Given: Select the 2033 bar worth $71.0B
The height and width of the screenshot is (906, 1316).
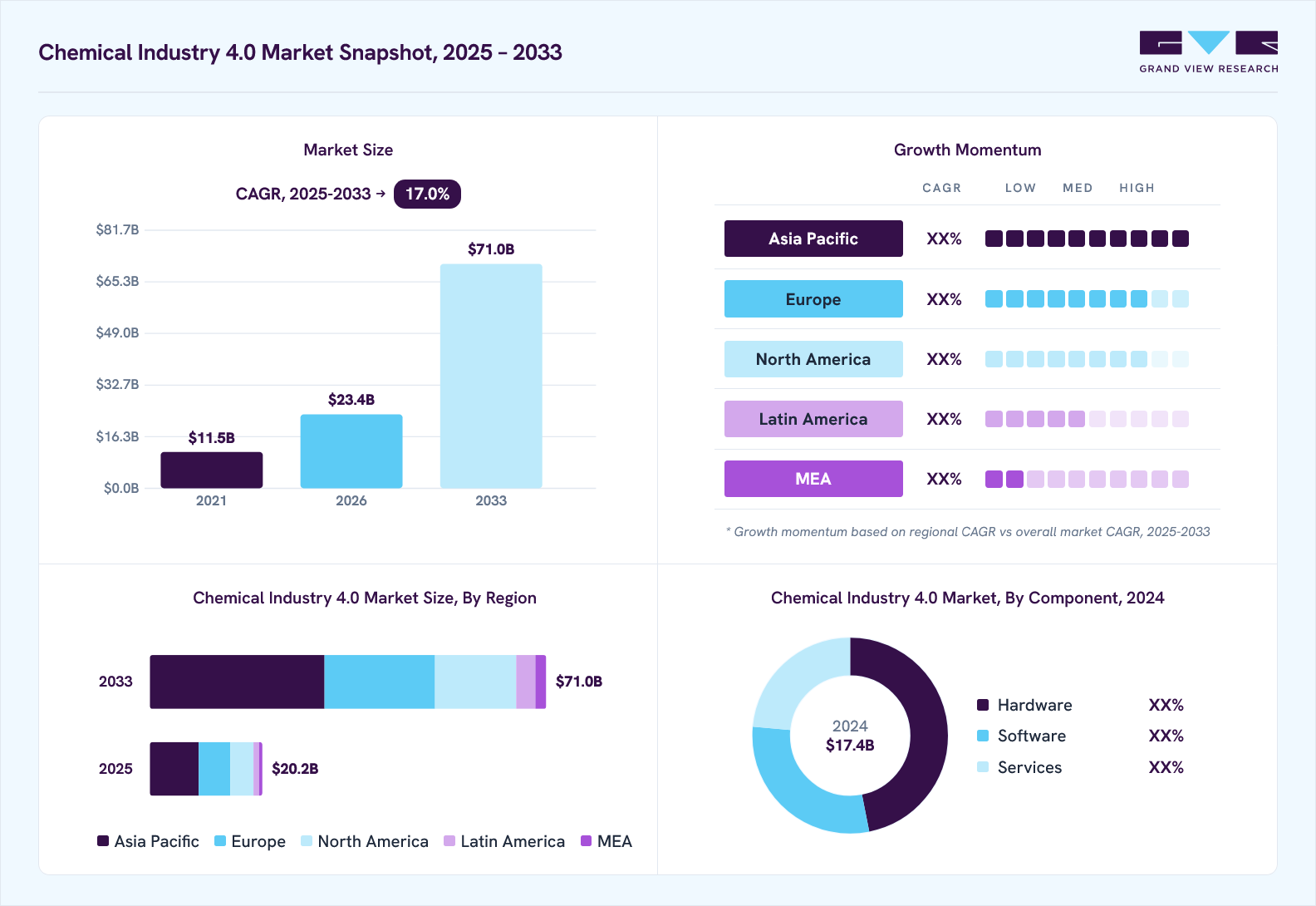Looking at the screenshot, I should (491, 376).
